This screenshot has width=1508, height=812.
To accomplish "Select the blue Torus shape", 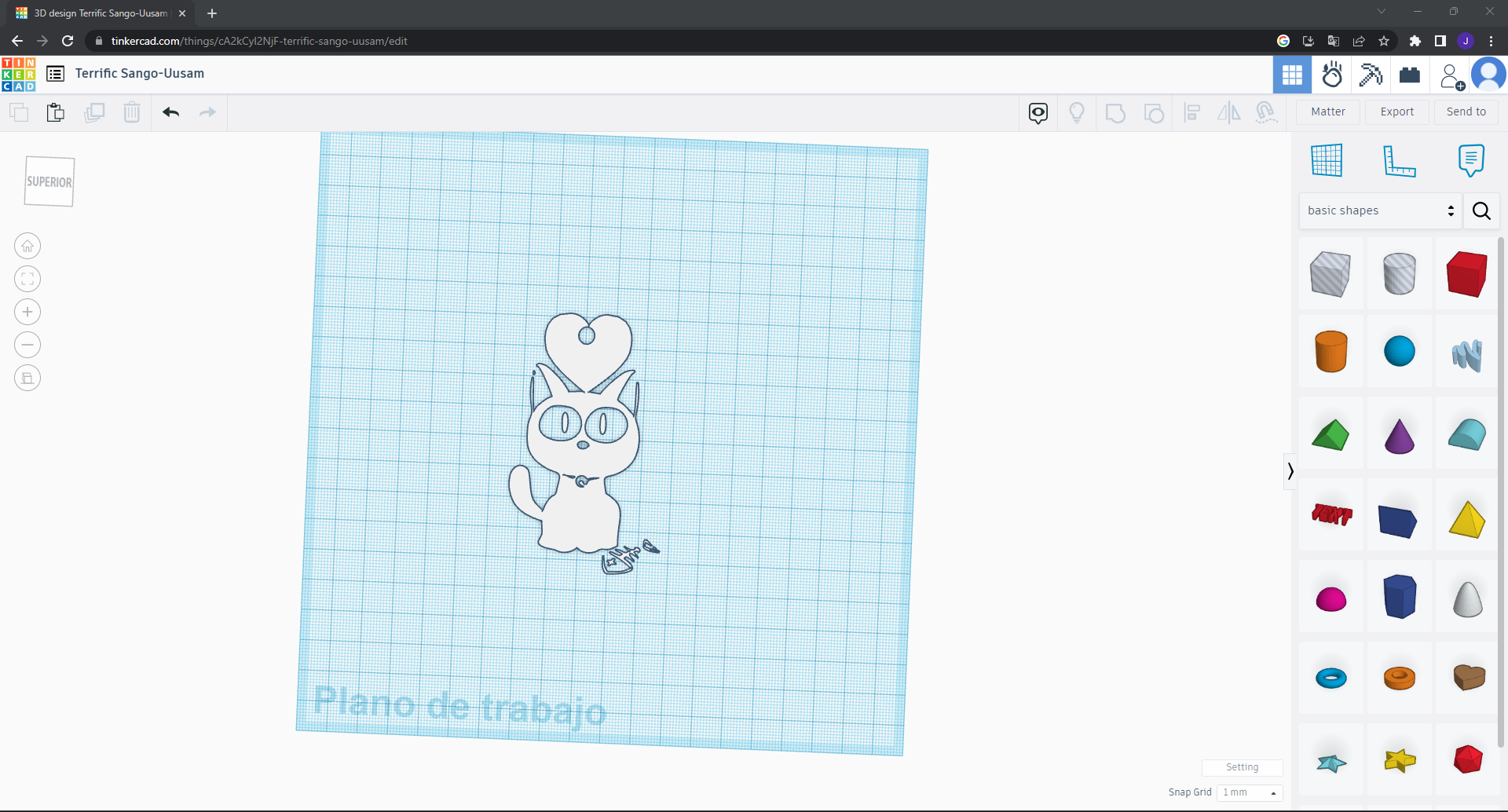I will click(1330, 678).
